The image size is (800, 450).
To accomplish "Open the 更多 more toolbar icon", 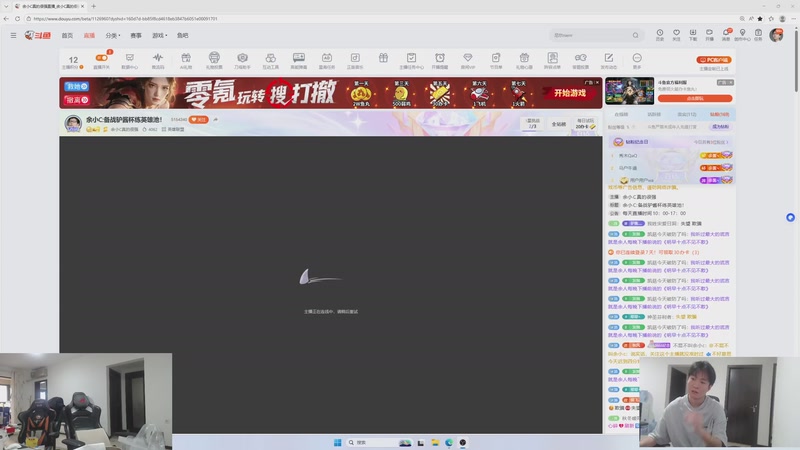I will (x=637, y=60).
